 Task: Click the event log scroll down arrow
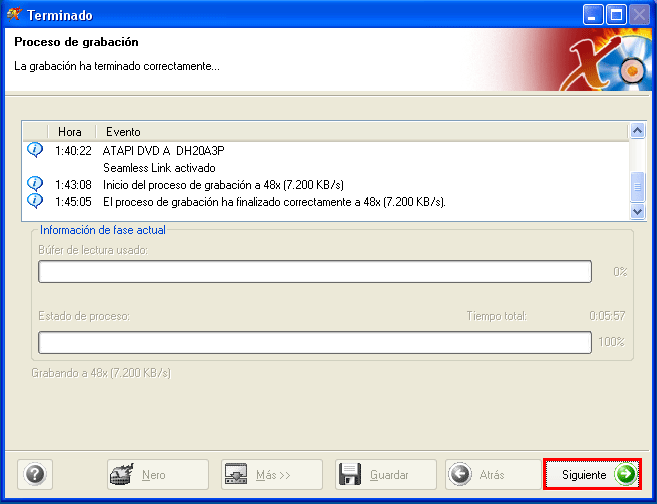pyautogui.click(x=637, y=212)
